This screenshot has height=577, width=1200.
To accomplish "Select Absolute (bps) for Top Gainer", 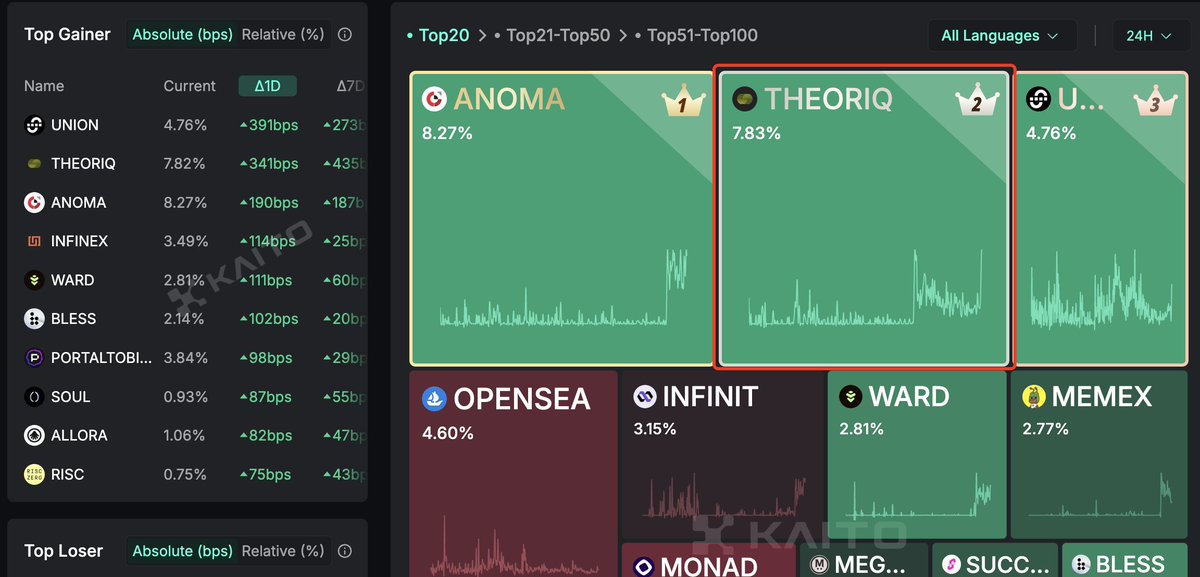I will pyautogui.click(x=183, y=35).
